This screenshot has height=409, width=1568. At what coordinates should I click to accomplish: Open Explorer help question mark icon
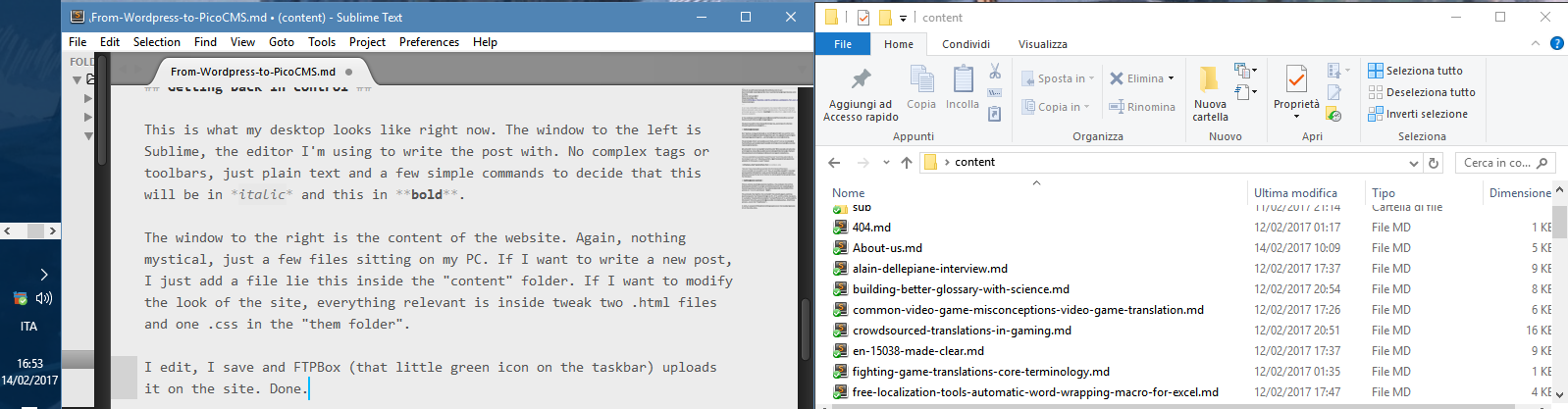[1556, 44]
